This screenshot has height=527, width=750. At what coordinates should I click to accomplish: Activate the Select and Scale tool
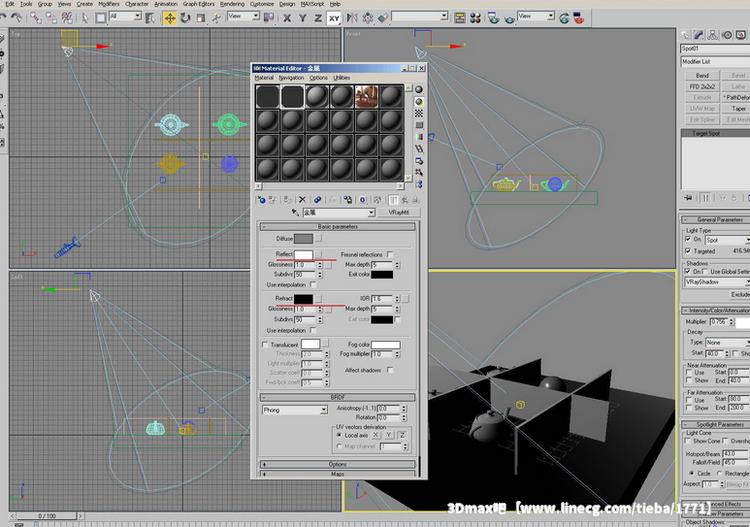click(x=201, y=18)
